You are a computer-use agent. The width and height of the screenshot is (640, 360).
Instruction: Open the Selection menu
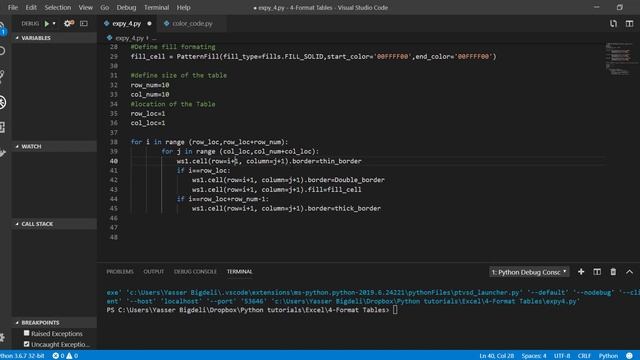[58, 7]
